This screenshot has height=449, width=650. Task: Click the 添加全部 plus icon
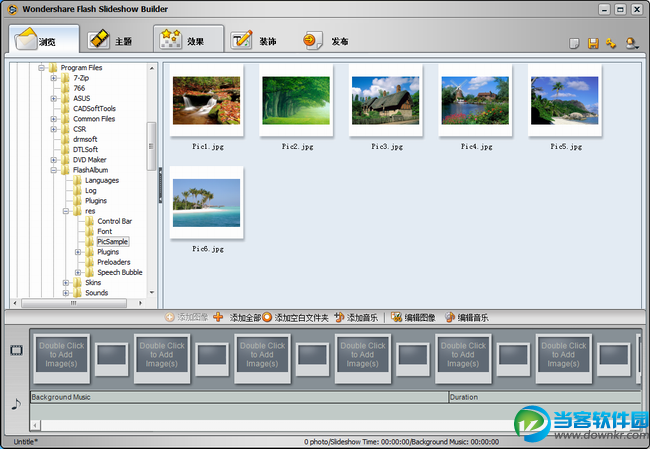(218, 317)
